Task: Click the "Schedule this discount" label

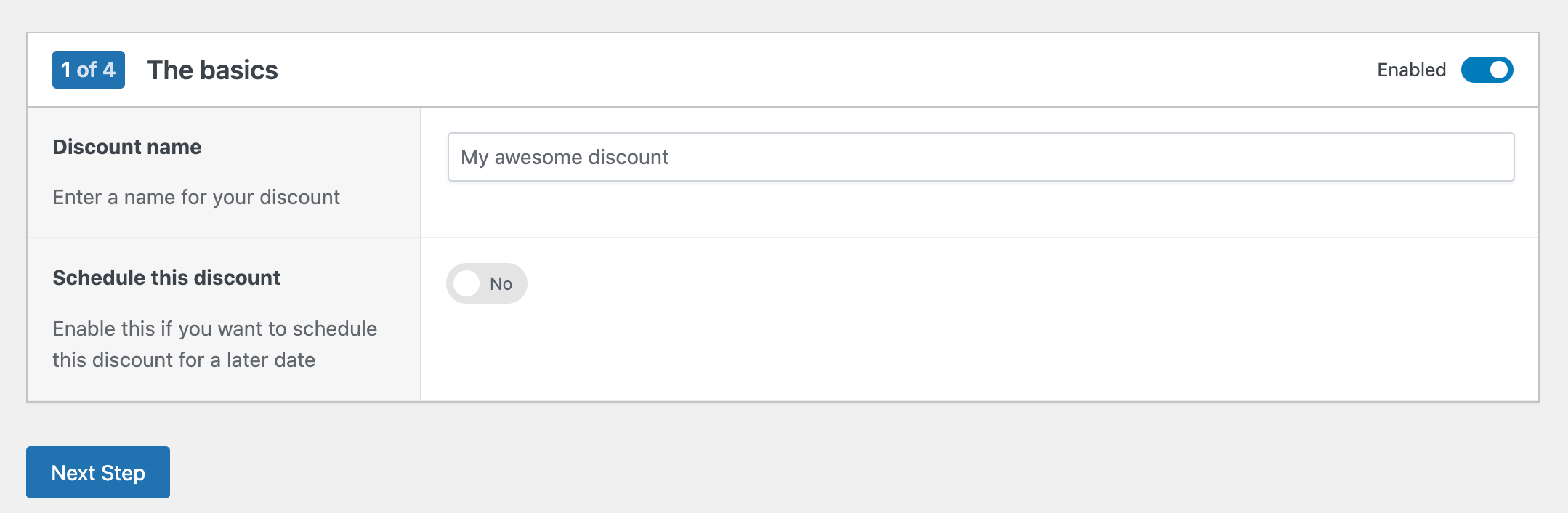Action: (x=166, y=278)
